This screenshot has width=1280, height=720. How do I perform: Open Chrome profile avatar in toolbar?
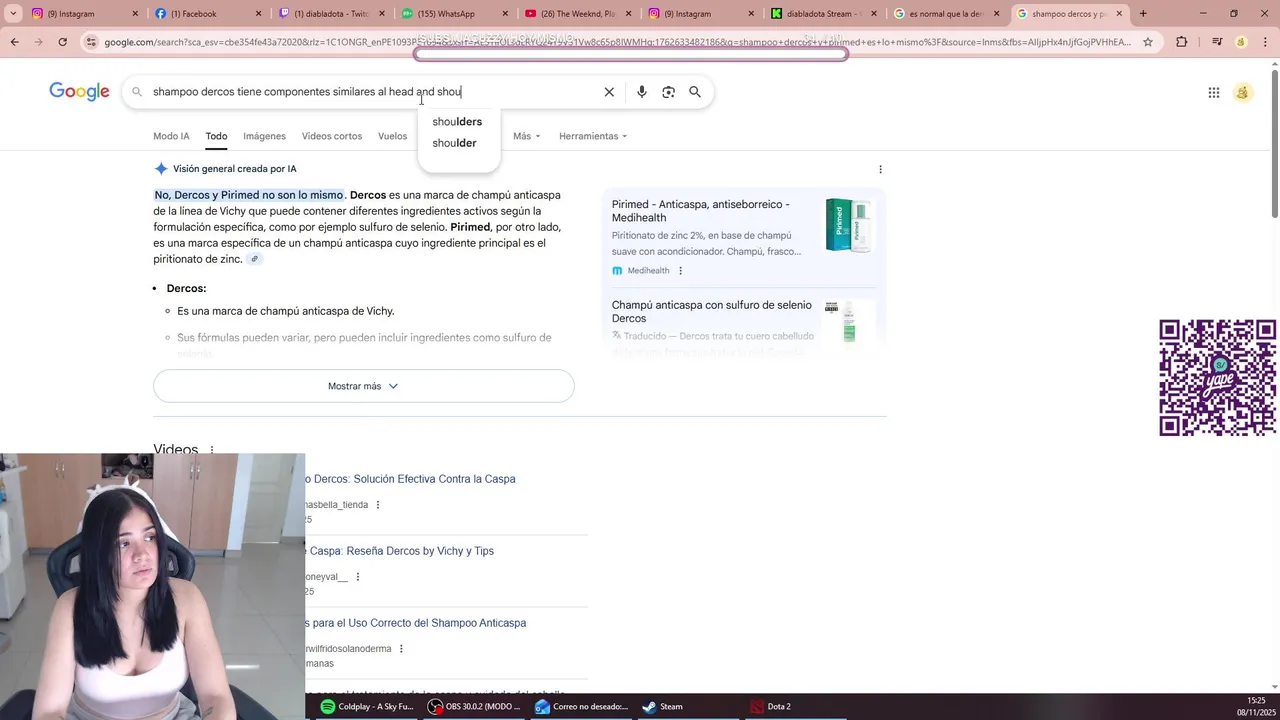(x=1241, y=42)
